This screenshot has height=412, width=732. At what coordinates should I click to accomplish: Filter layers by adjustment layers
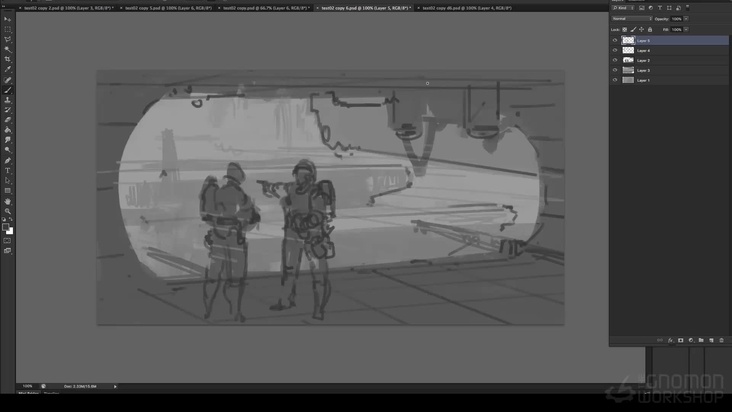651,8
